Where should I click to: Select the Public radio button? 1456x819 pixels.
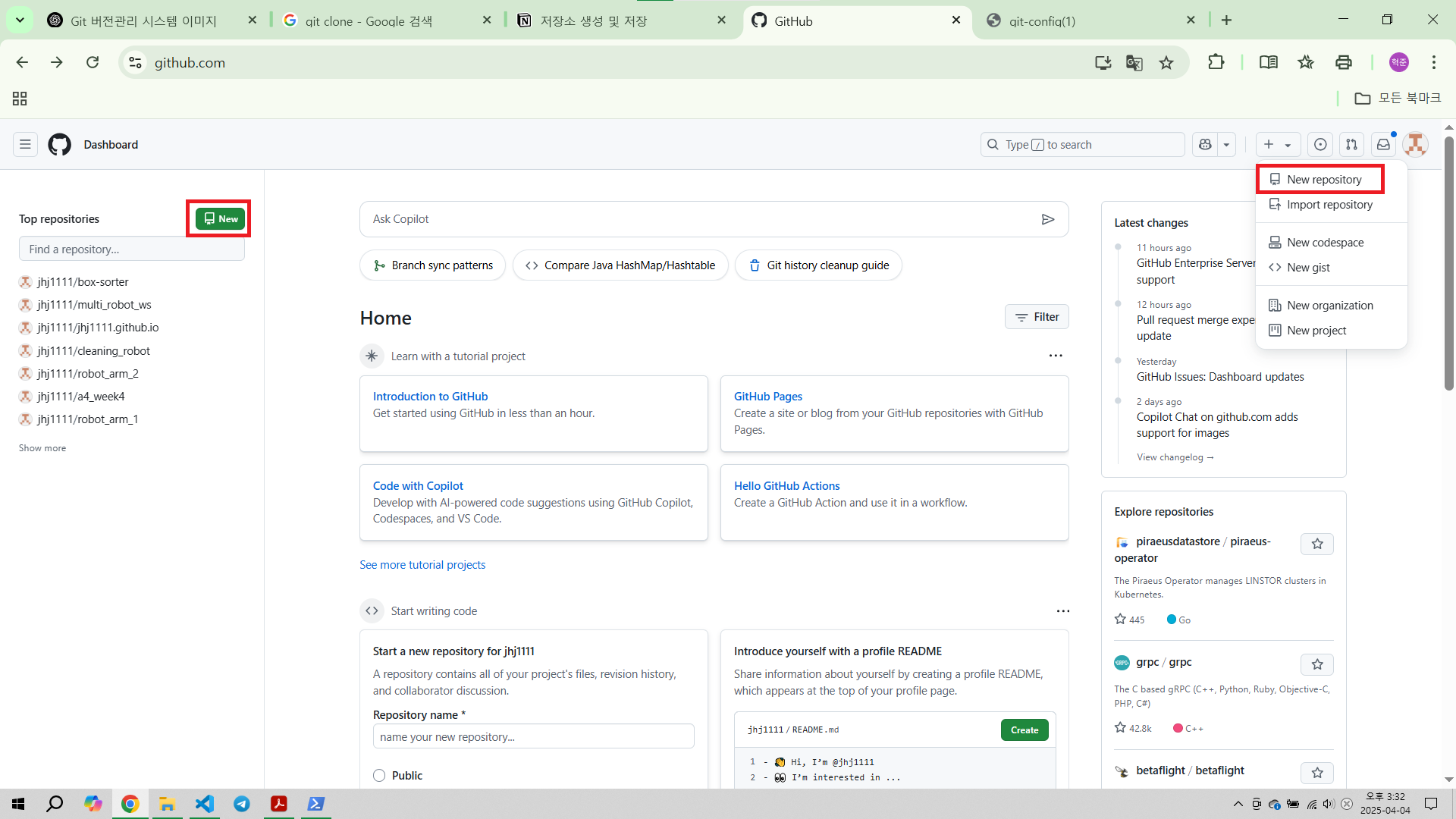[379, 775]
